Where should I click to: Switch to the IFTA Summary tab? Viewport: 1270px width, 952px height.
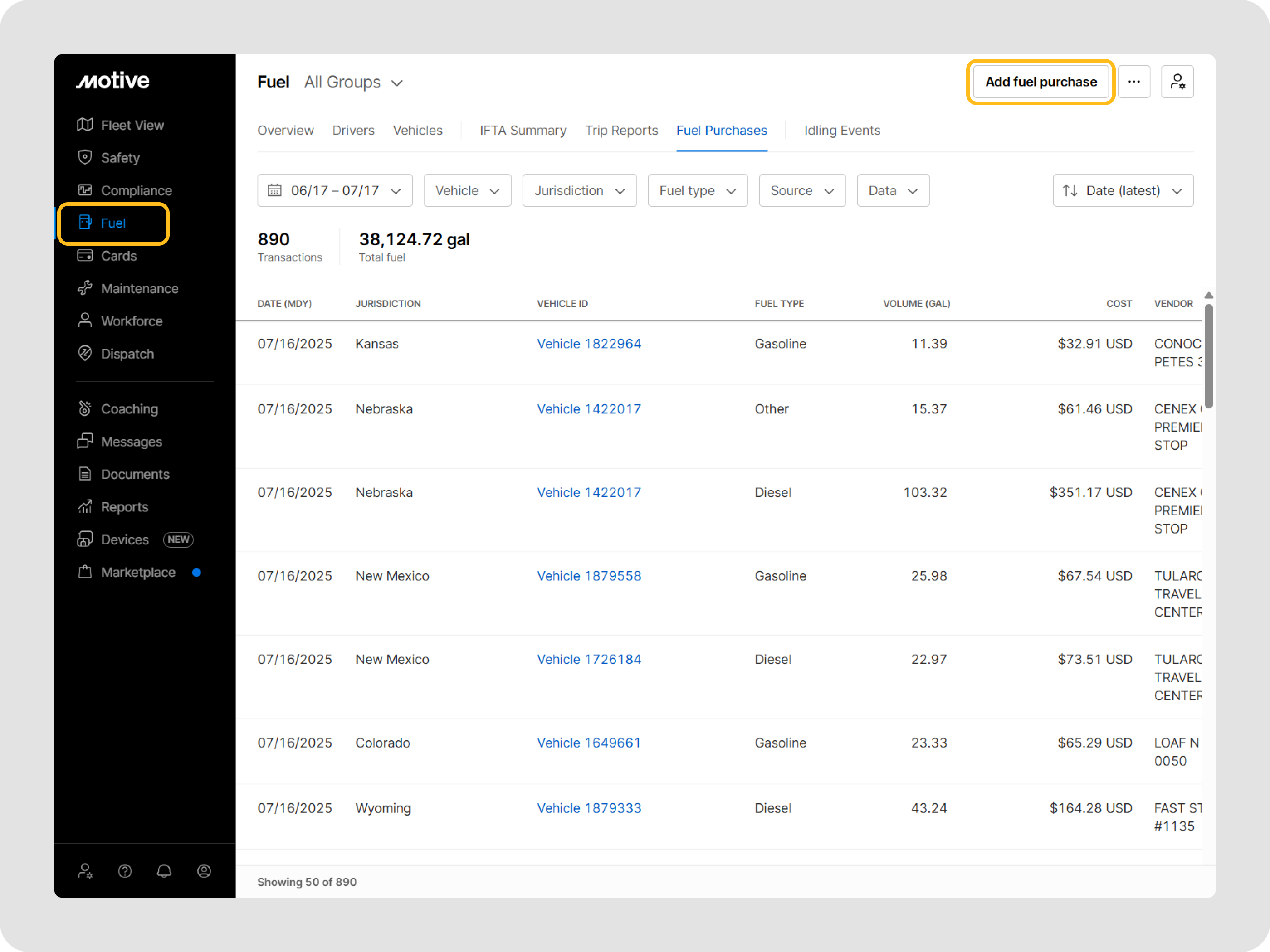point(523,131)
